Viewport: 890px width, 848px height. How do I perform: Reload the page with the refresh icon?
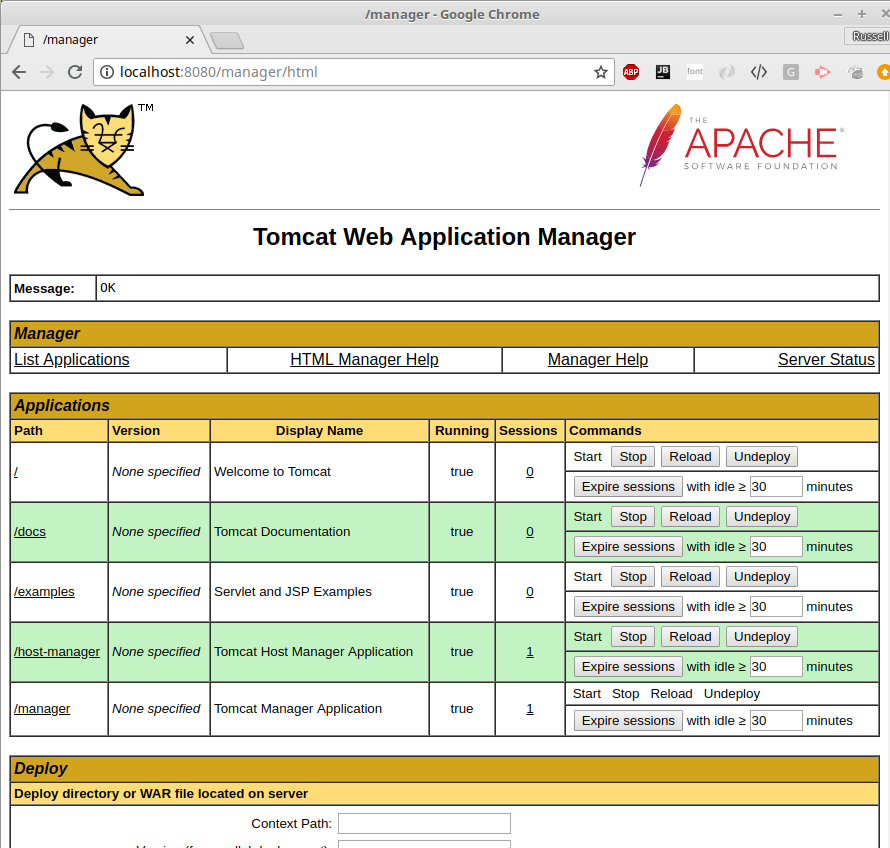(75, 72)
